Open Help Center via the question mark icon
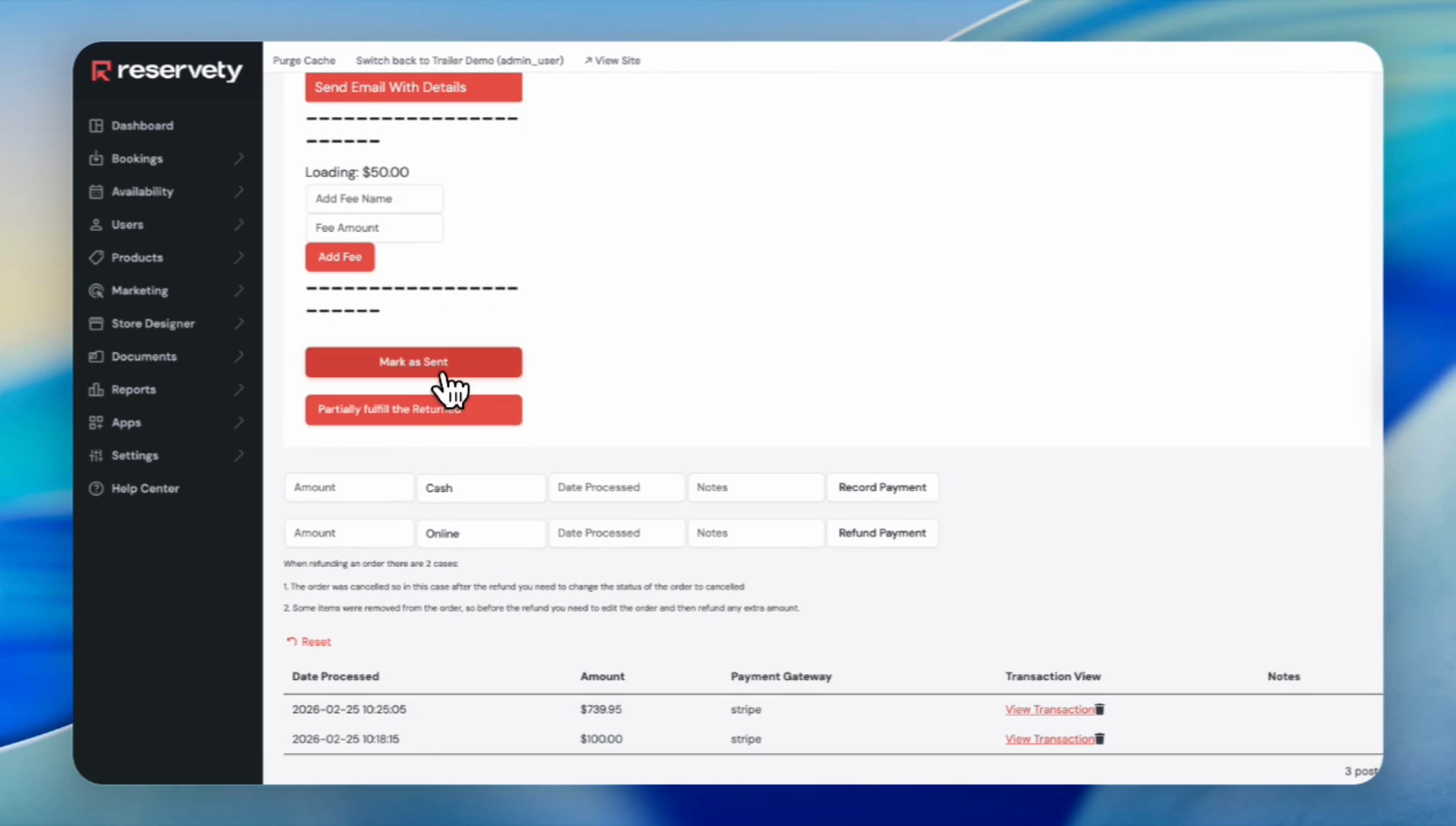The width and height of the screenshot is (1456, 826). tap(96, 488)
